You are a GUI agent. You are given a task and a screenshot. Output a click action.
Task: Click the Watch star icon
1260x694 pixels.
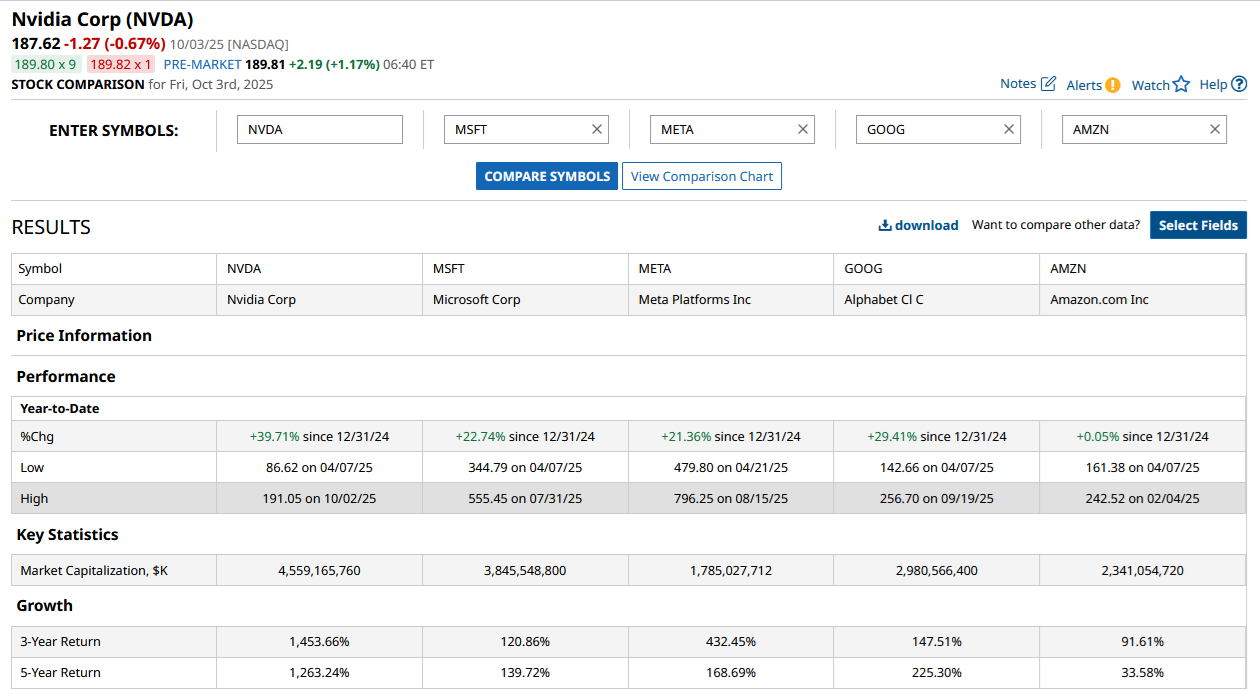[1181, 85]
